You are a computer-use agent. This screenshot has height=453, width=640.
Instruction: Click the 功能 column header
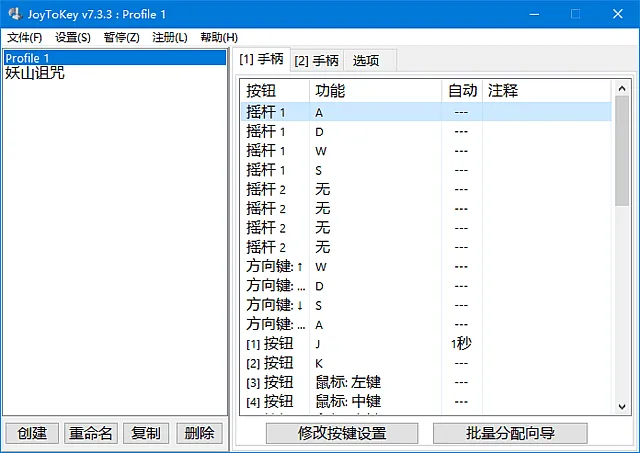[x=376, y=91]
